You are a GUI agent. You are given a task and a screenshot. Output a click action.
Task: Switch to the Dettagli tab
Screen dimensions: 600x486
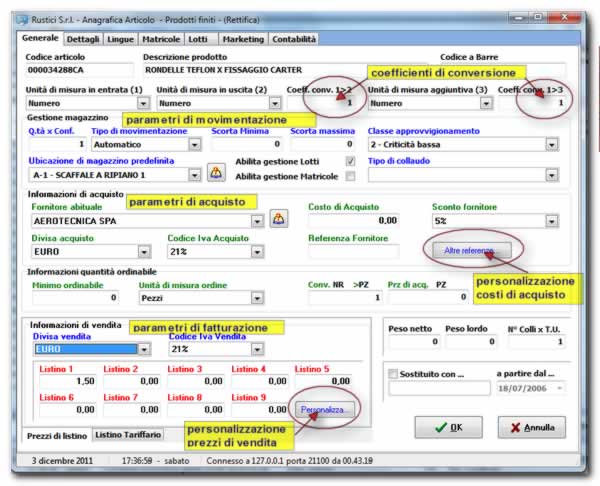(83, 39)
